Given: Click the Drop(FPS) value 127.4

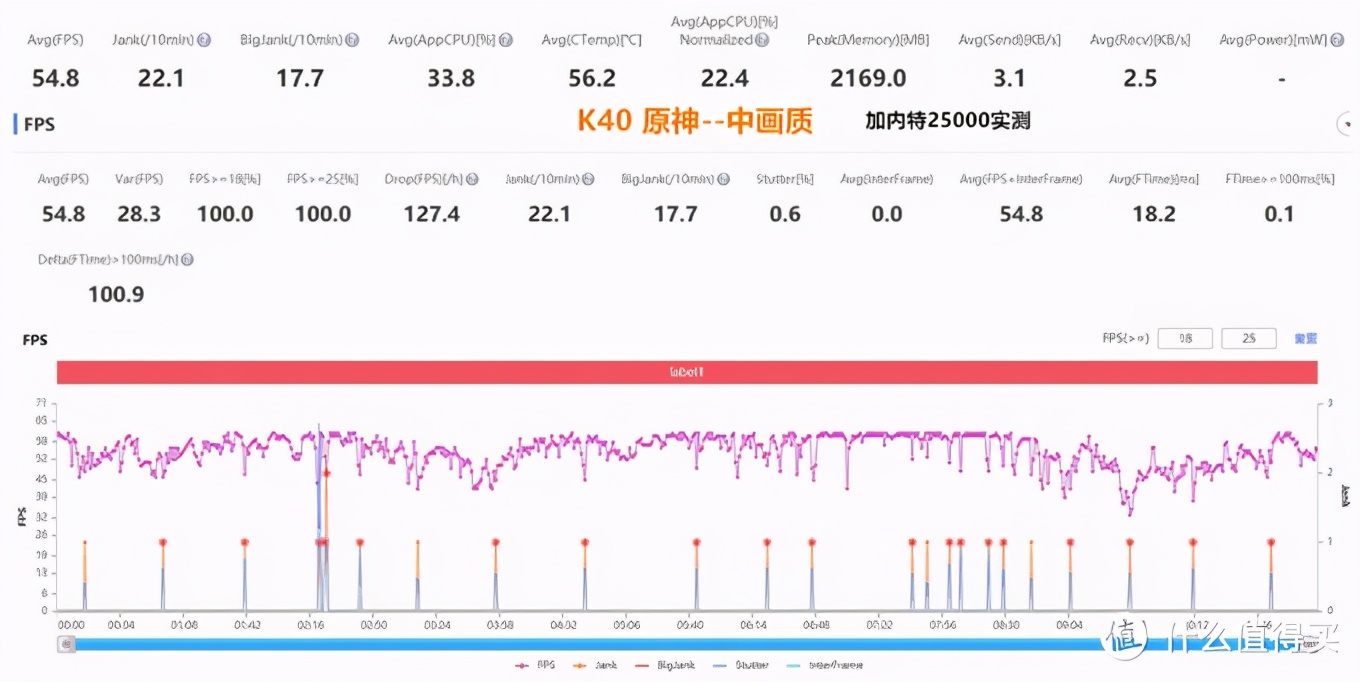Looking at the screenshot, I should 431,214.
